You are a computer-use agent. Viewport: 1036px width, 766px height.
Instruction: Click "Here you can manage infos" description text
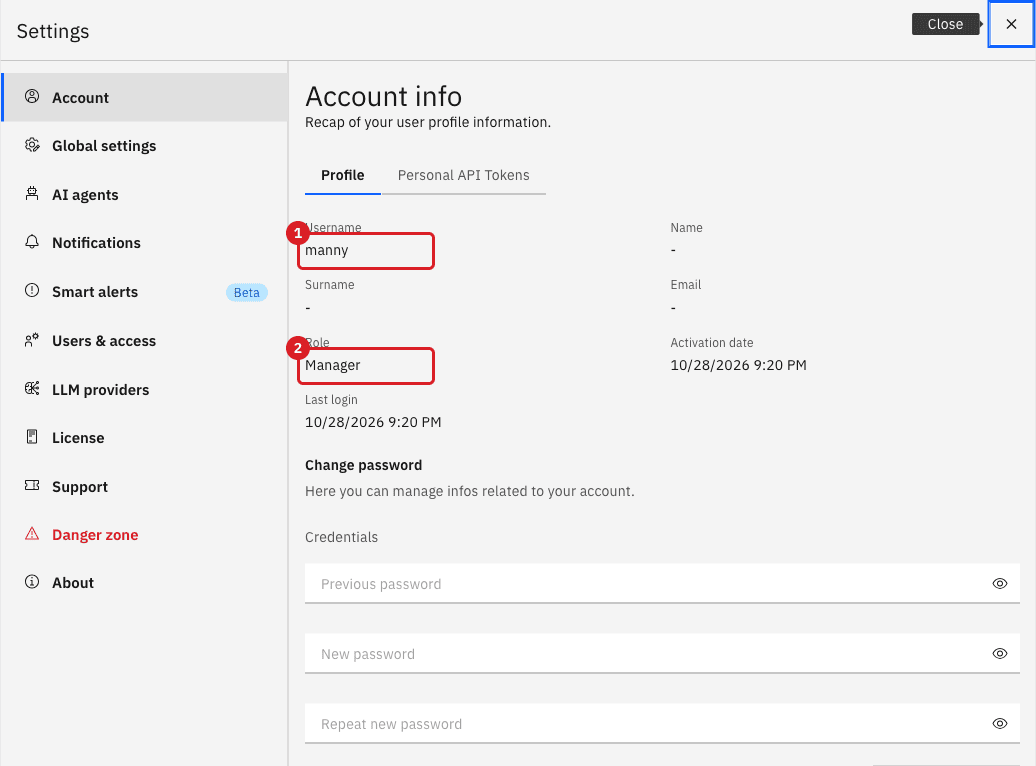[469, 491]
